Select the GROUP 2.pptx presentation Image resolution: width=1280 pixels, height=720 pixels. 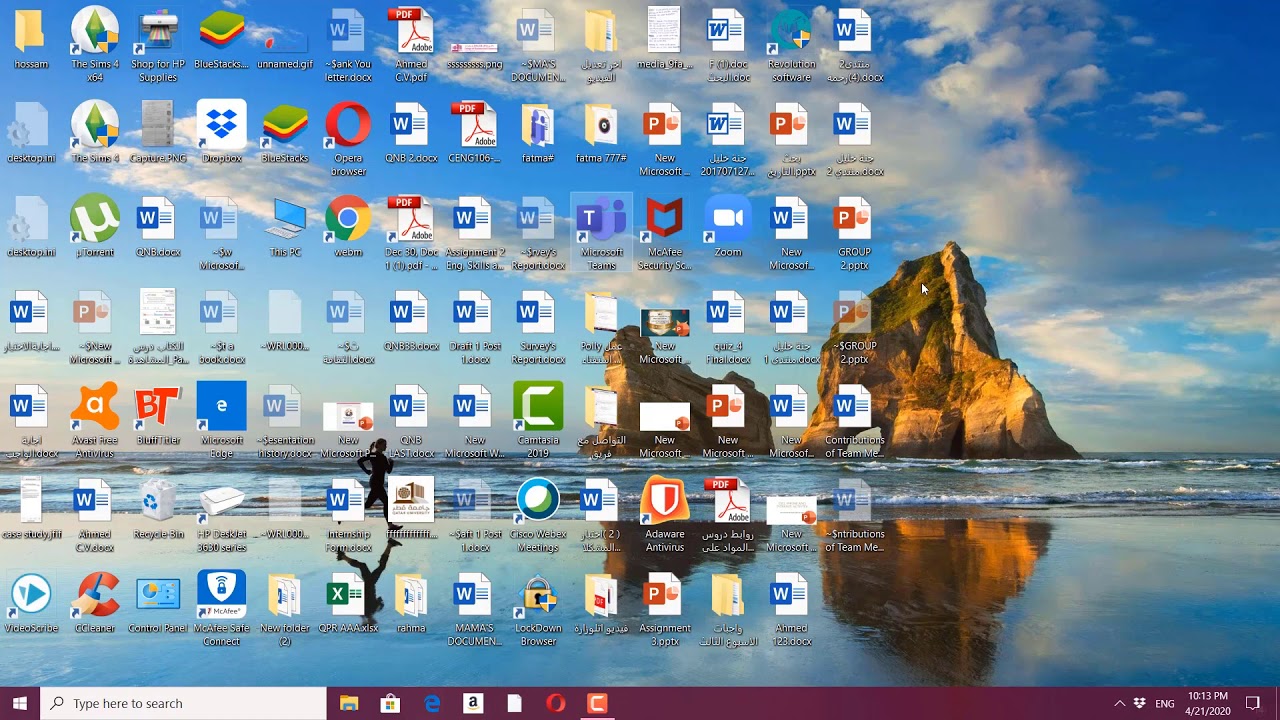(x=854, y=233)
